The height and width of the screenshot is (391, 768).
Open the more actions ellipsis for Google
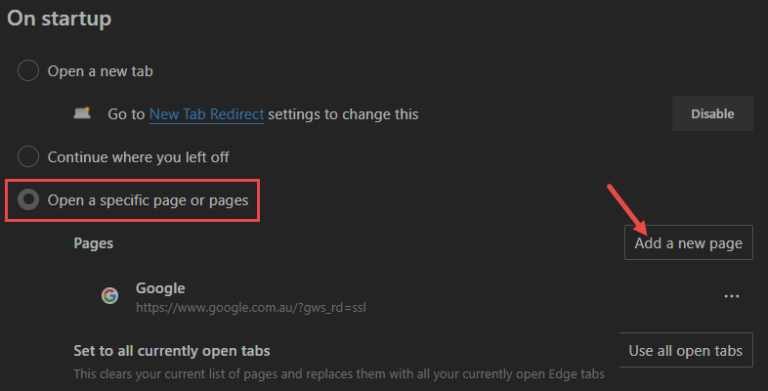click(x=731, y=296)
